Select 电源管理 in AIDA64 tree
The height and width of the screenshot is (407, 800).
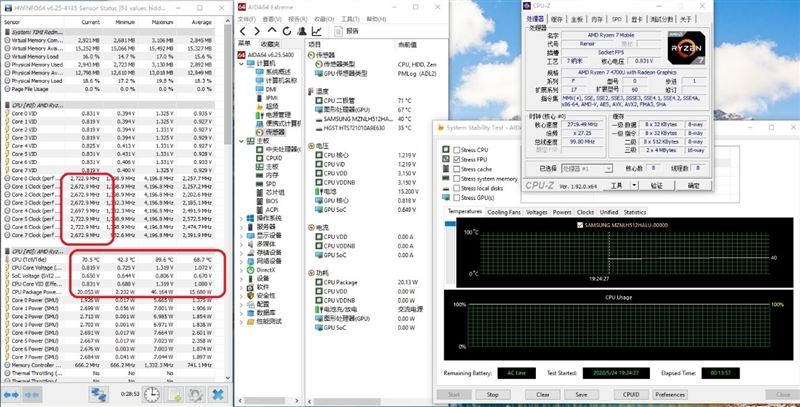[x=273, y=115]
